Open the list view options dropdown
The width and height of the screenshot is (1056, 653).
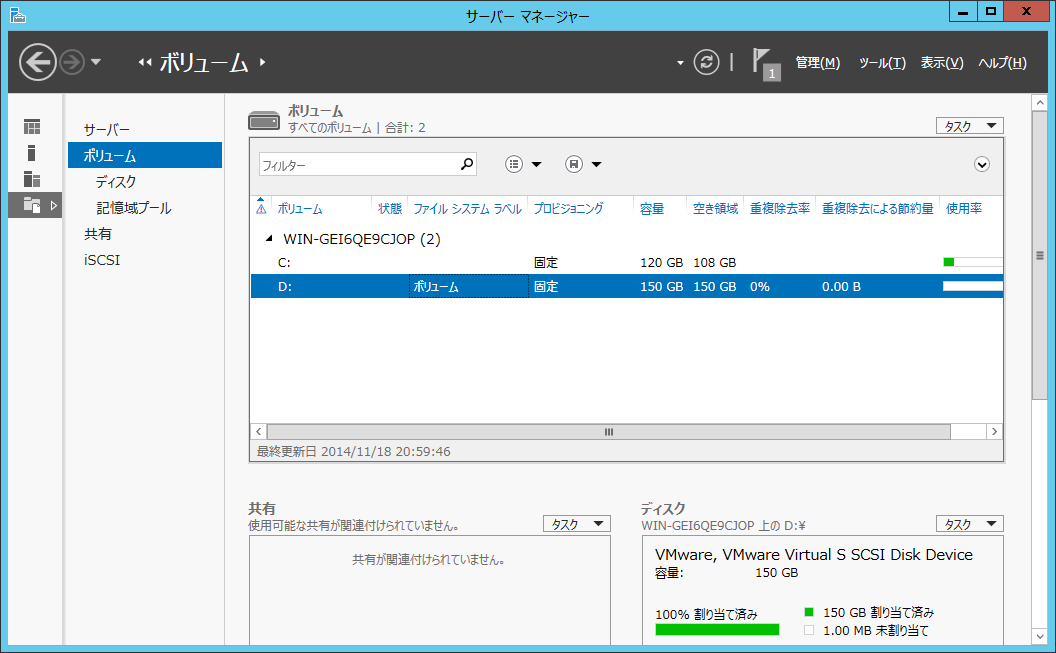[x=523, y=165]
